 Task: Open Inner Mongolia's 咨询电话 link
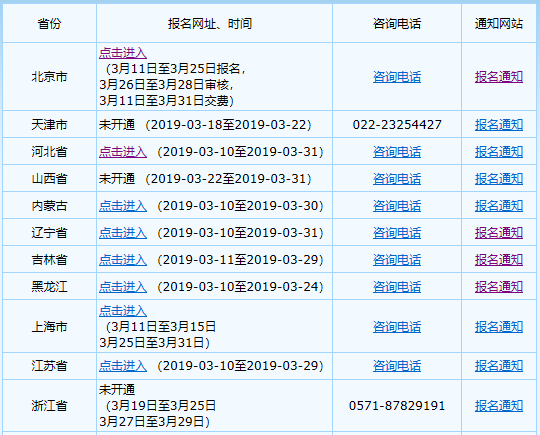[x=397, y=206]
